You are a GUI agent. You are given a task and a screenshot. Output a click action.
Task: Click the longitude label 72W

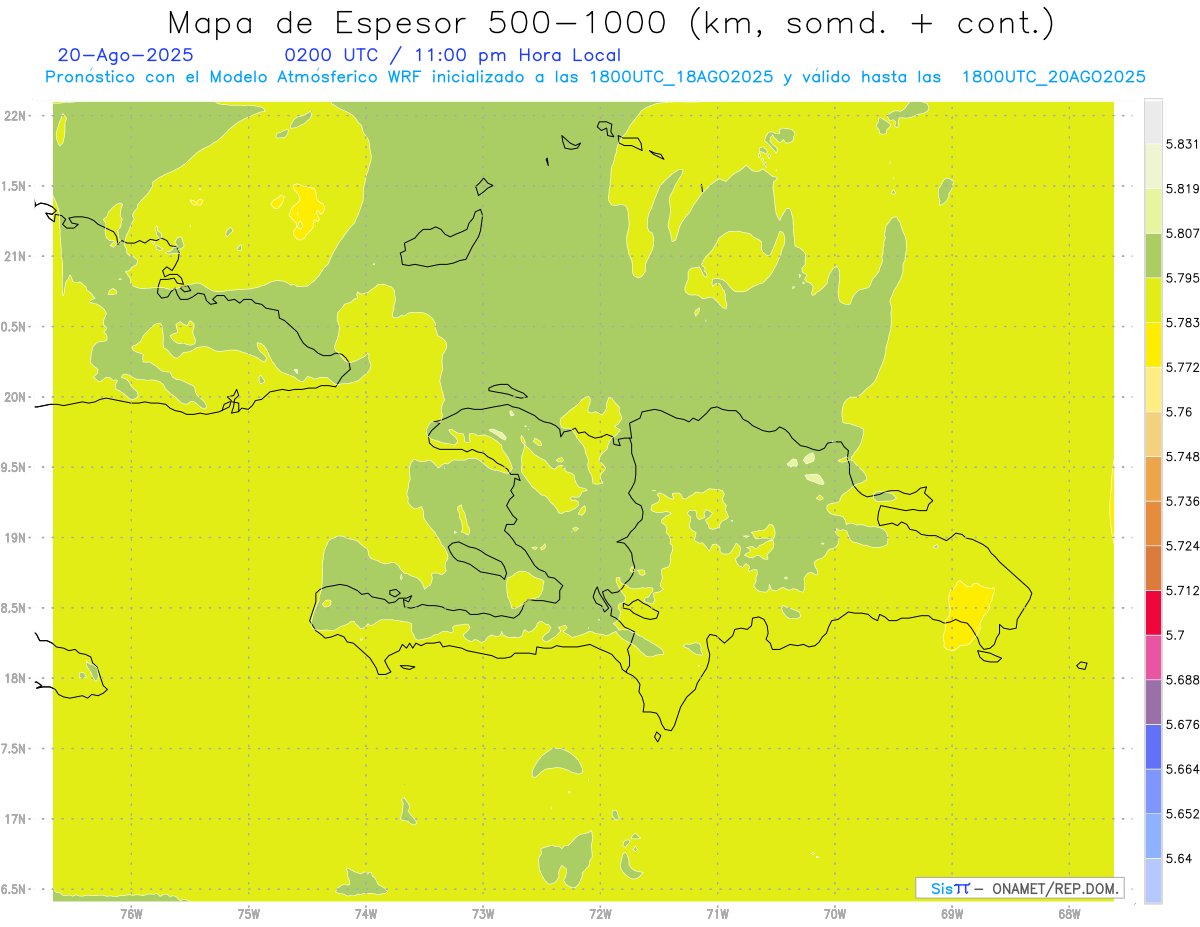click(x=600, y=913)
